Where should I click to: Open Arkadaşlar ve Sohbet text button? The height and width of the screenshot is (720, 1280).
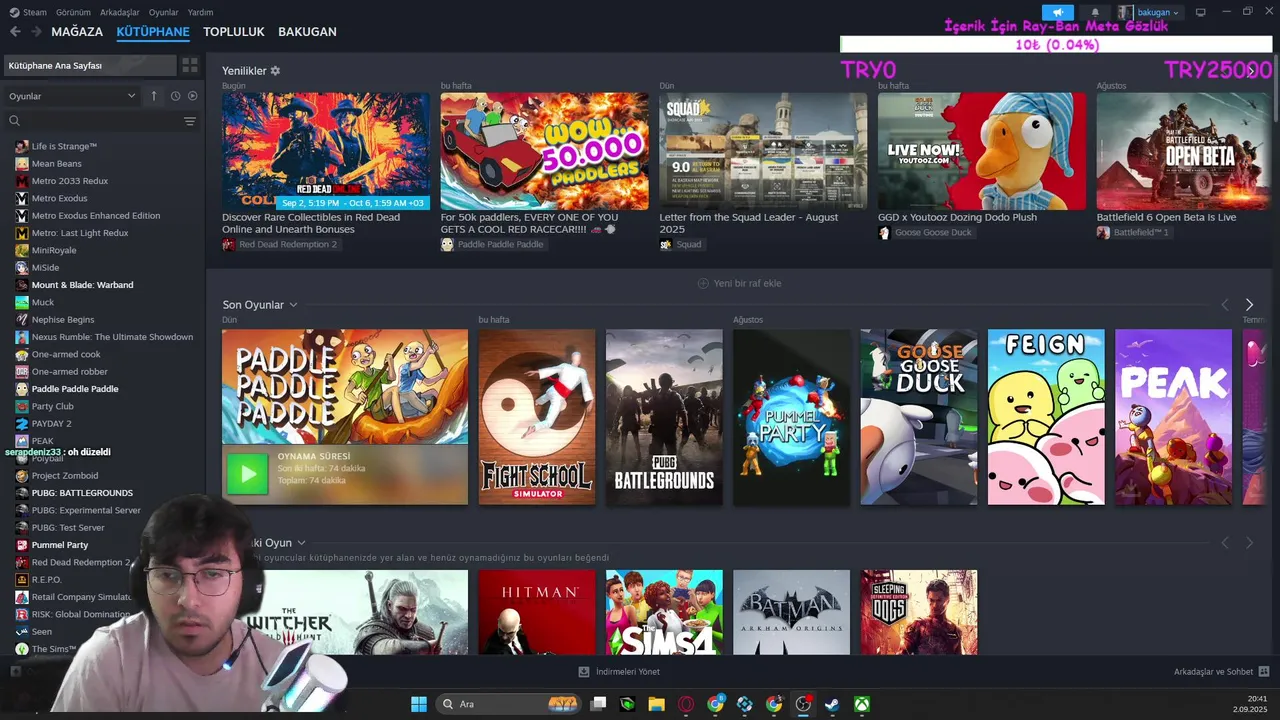tap(1213, 672)
